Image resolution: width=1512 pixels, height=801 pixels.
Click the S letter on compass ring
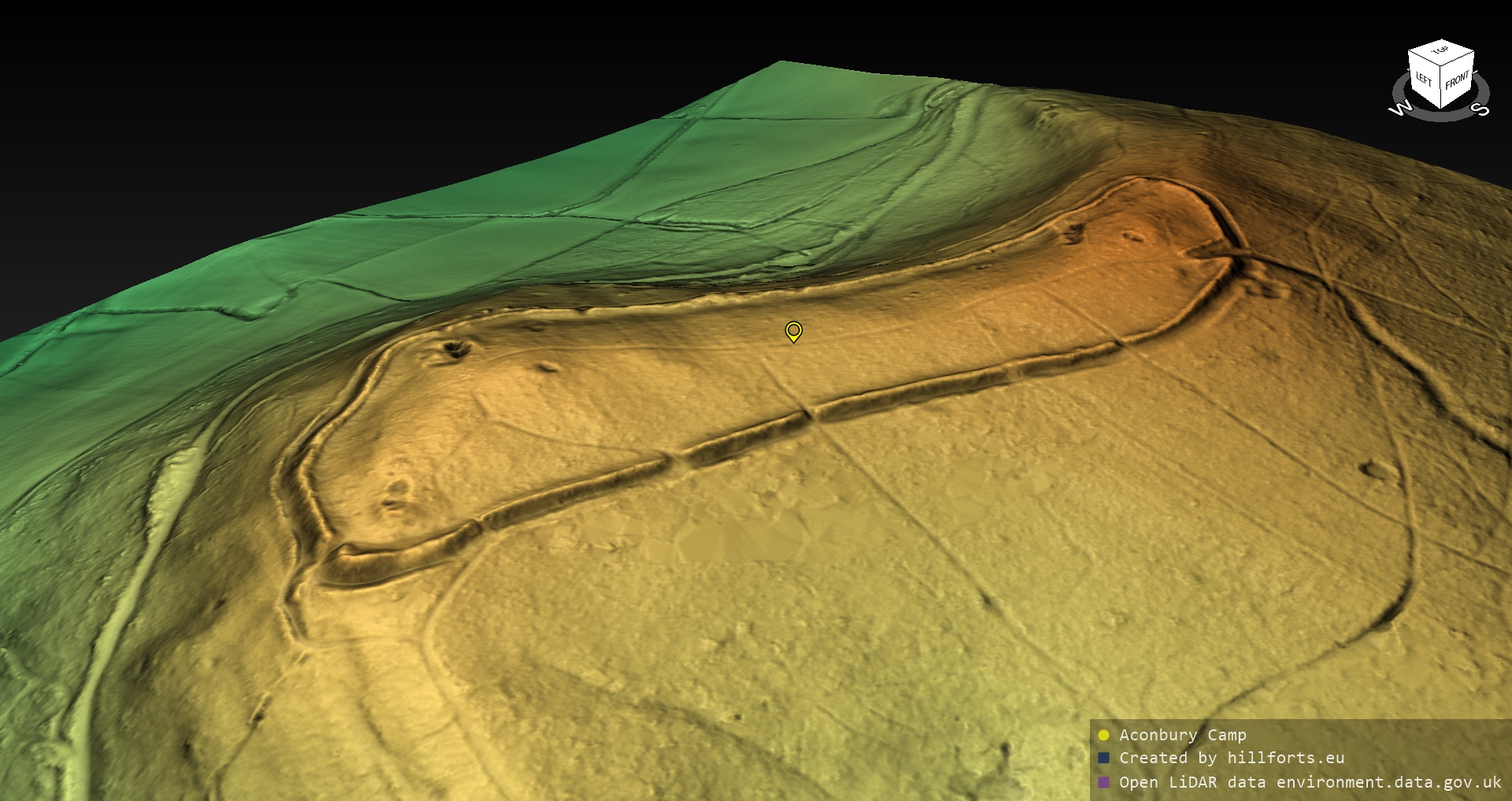tap(1480, 109)
